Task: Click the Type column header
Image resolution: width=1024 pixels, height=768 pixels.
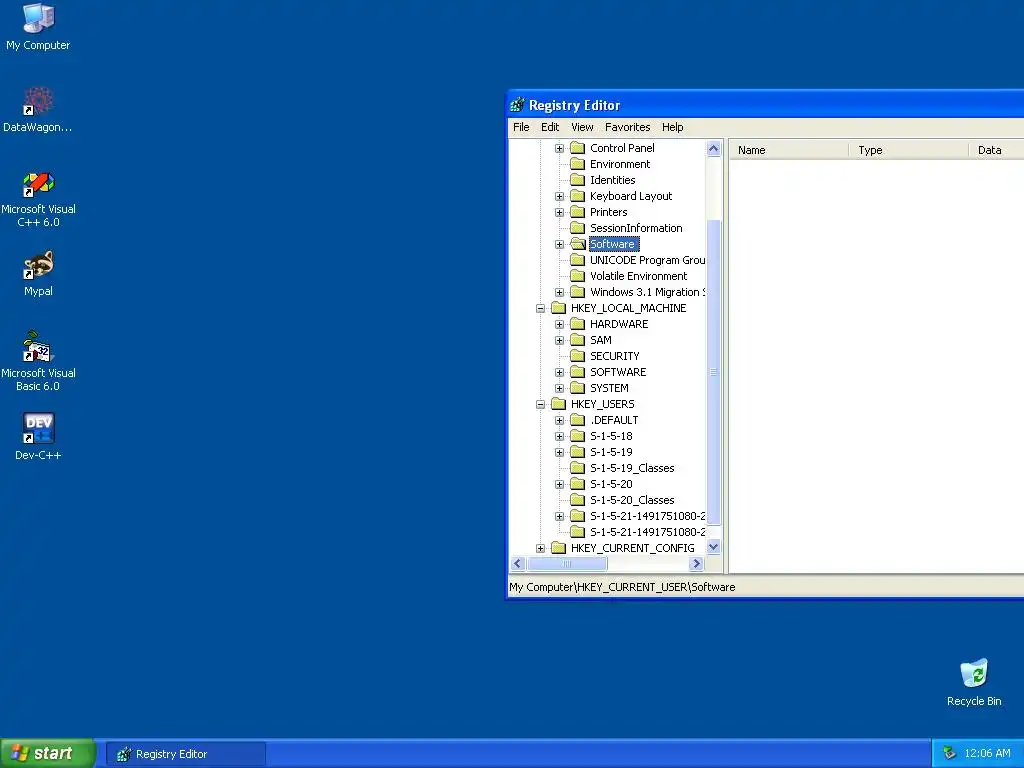Action: click(909, 150)
